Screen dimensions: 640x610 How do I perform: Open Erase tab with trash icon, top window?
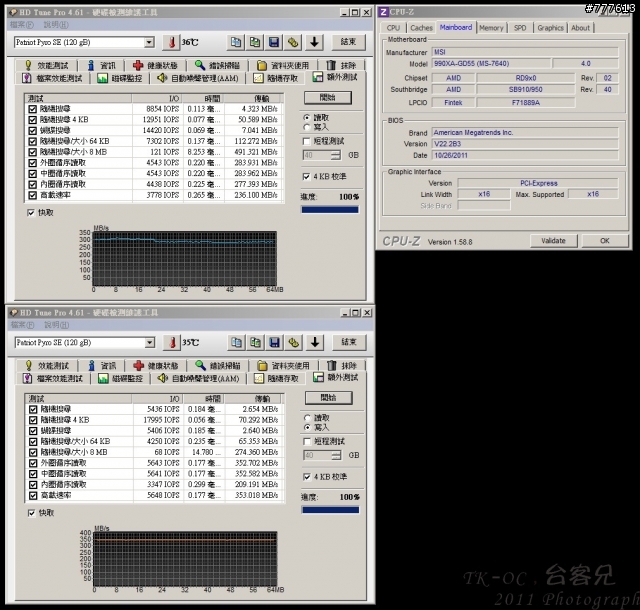pos(342,65)
